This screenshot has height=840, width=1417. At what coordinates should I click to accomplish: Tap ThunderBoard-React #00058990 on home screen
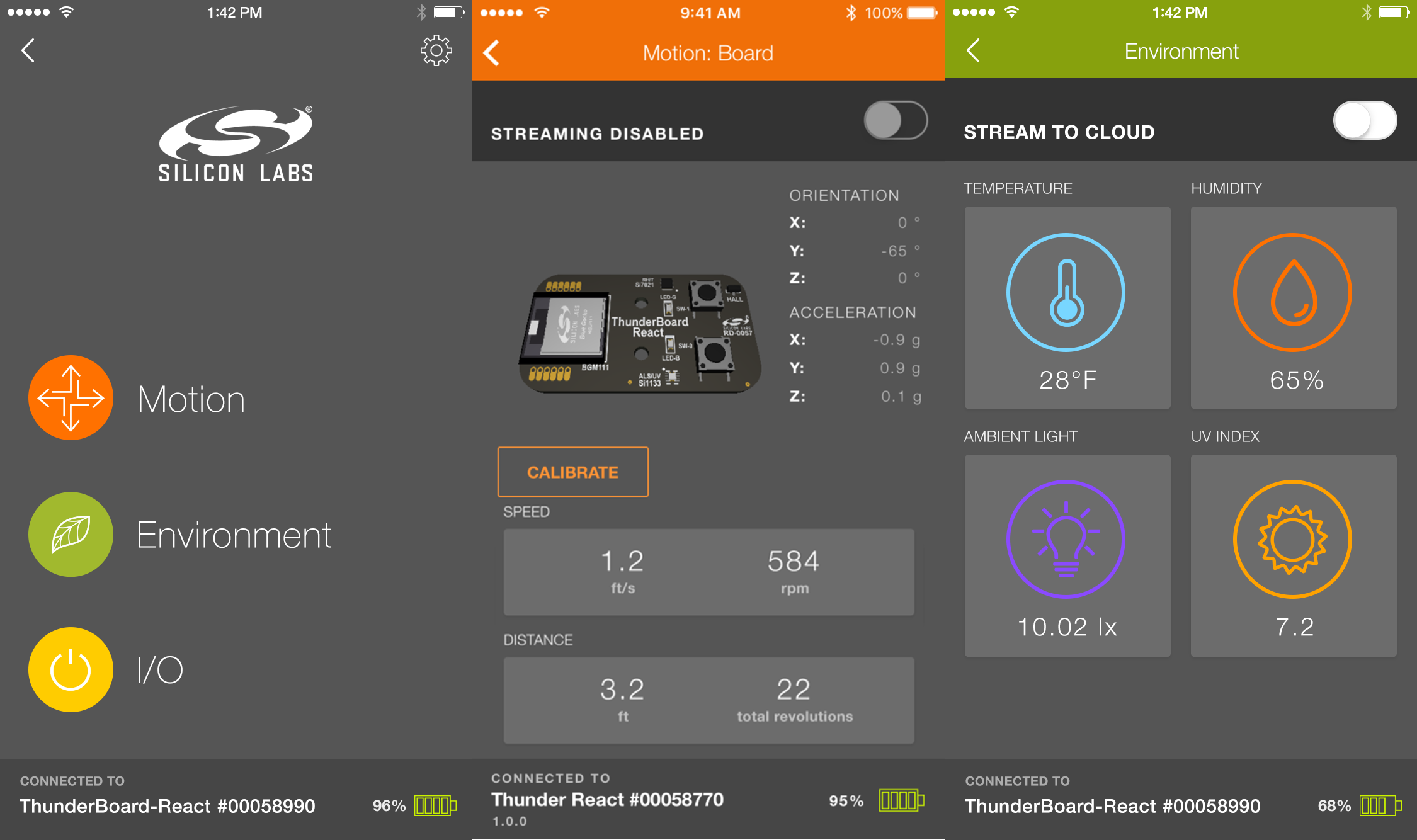pyautogui.click(x=168, y=806)
